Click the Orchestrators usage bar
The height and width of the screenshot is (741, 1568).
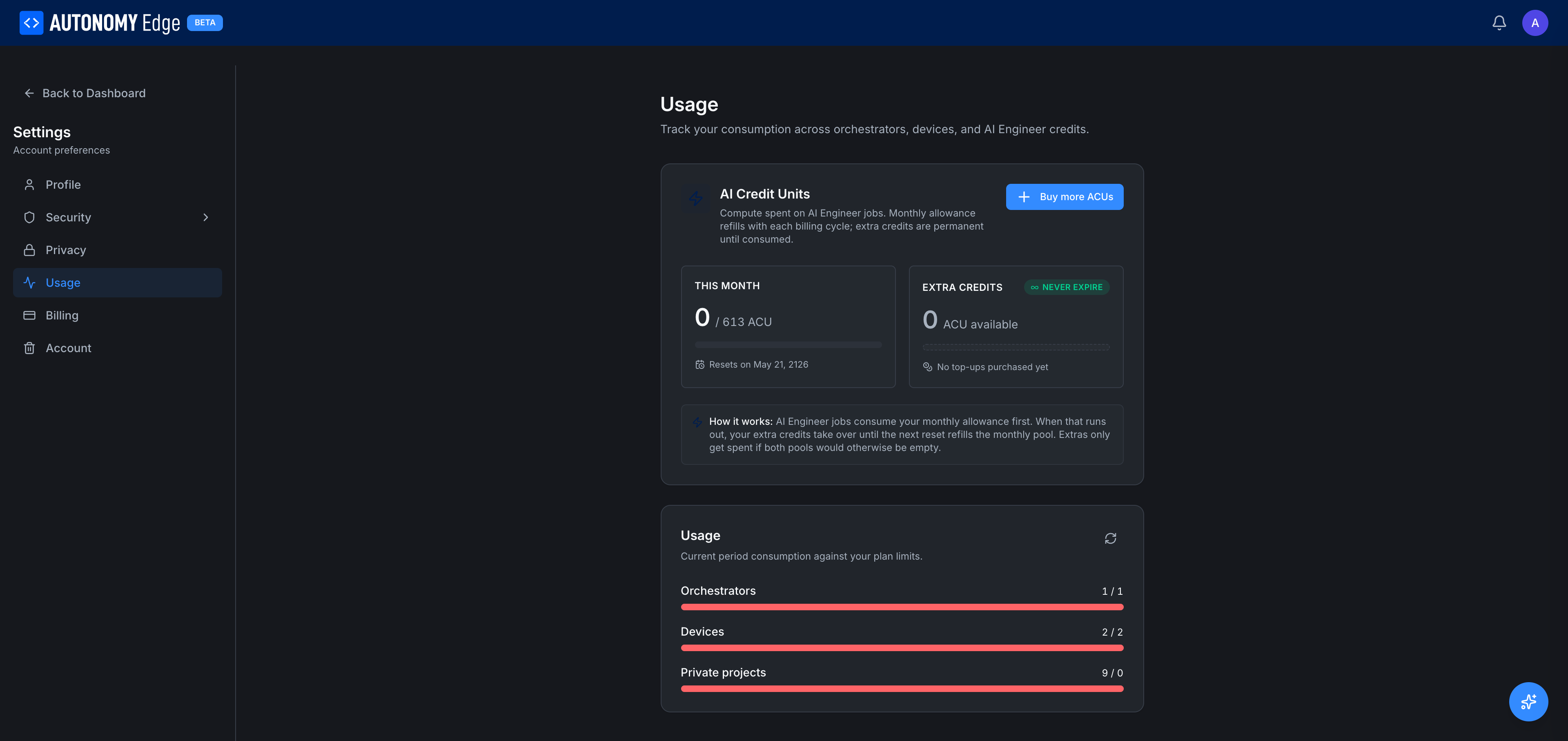pos(902,607)
